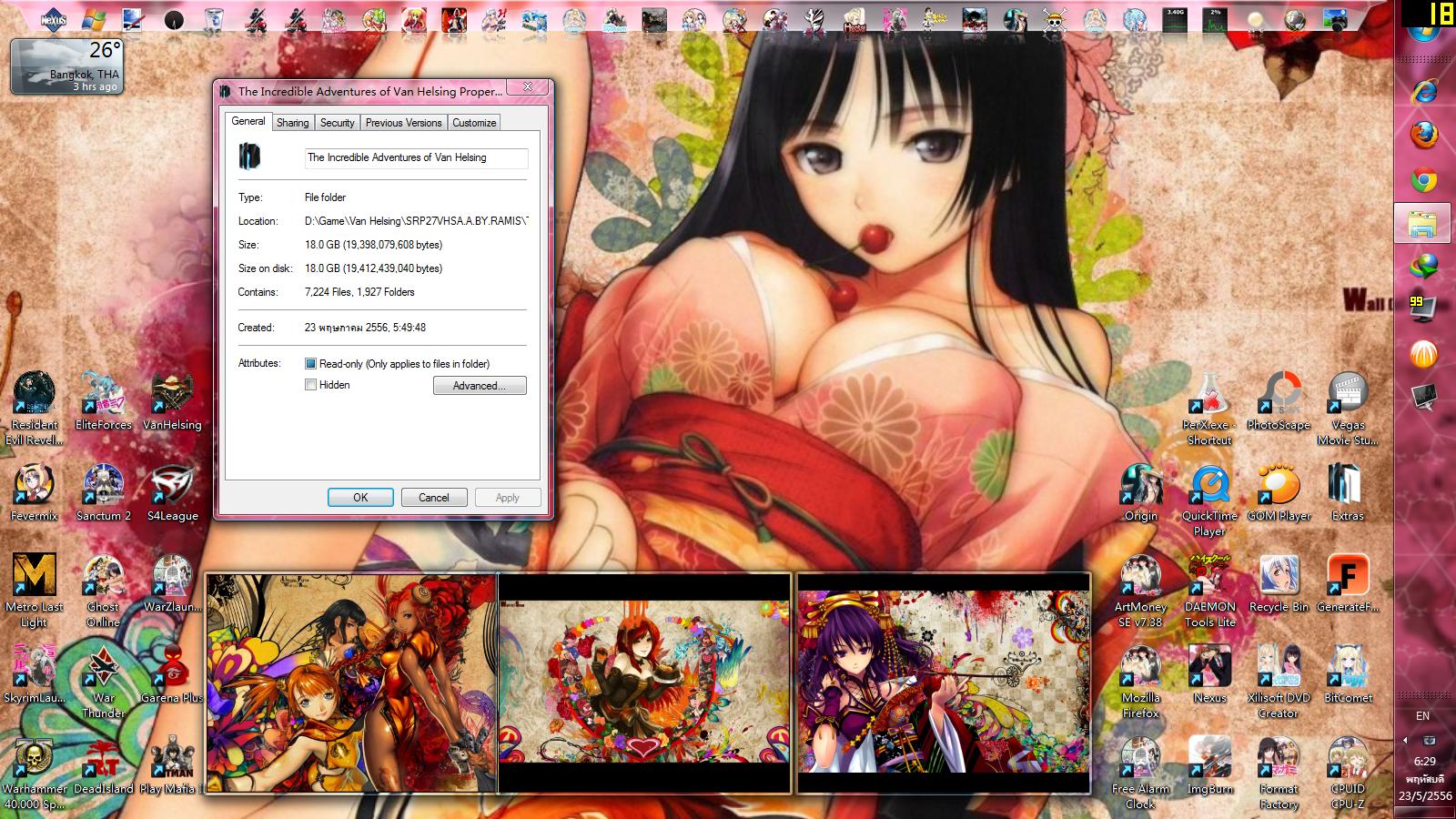Image resolution: width=1456 pixels, height=819 pixels.
Task: Open the Nexus dock logo icon
Action: pos(52,19)
